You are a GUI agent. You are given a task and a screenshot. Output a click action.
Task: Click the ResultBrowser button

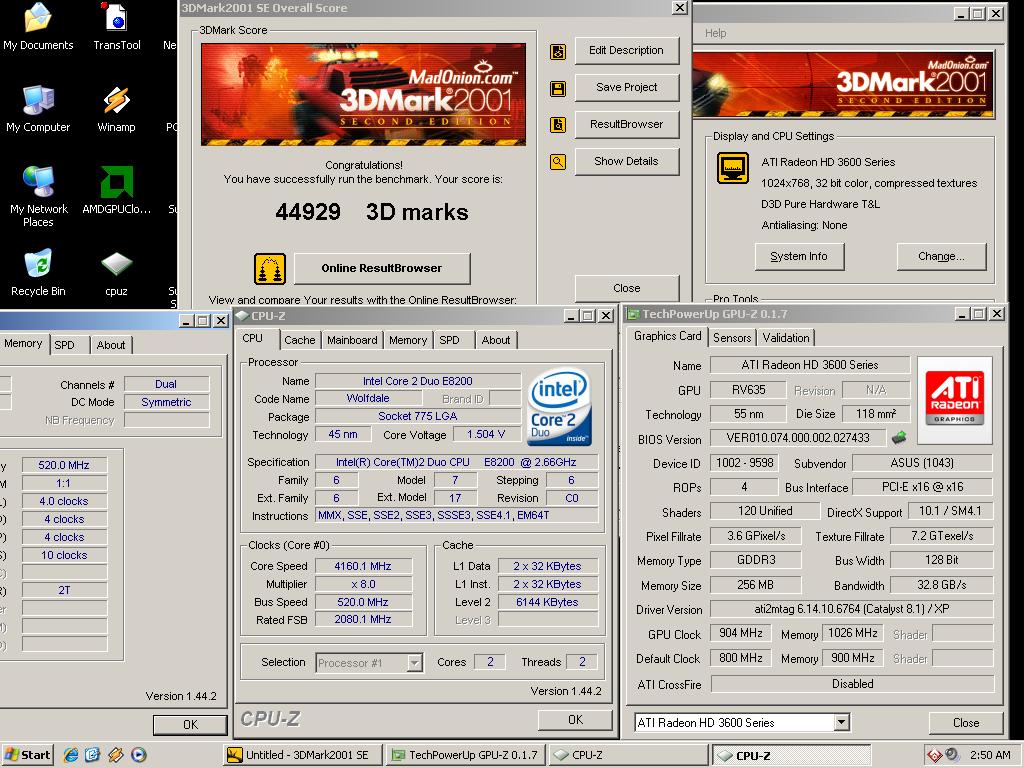tap(626, 124)
